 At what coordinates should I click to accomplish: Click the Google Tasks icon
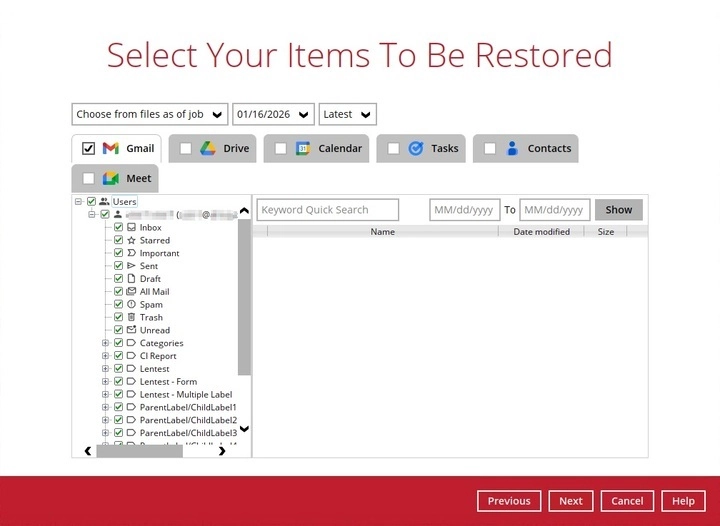pos(416,149)
